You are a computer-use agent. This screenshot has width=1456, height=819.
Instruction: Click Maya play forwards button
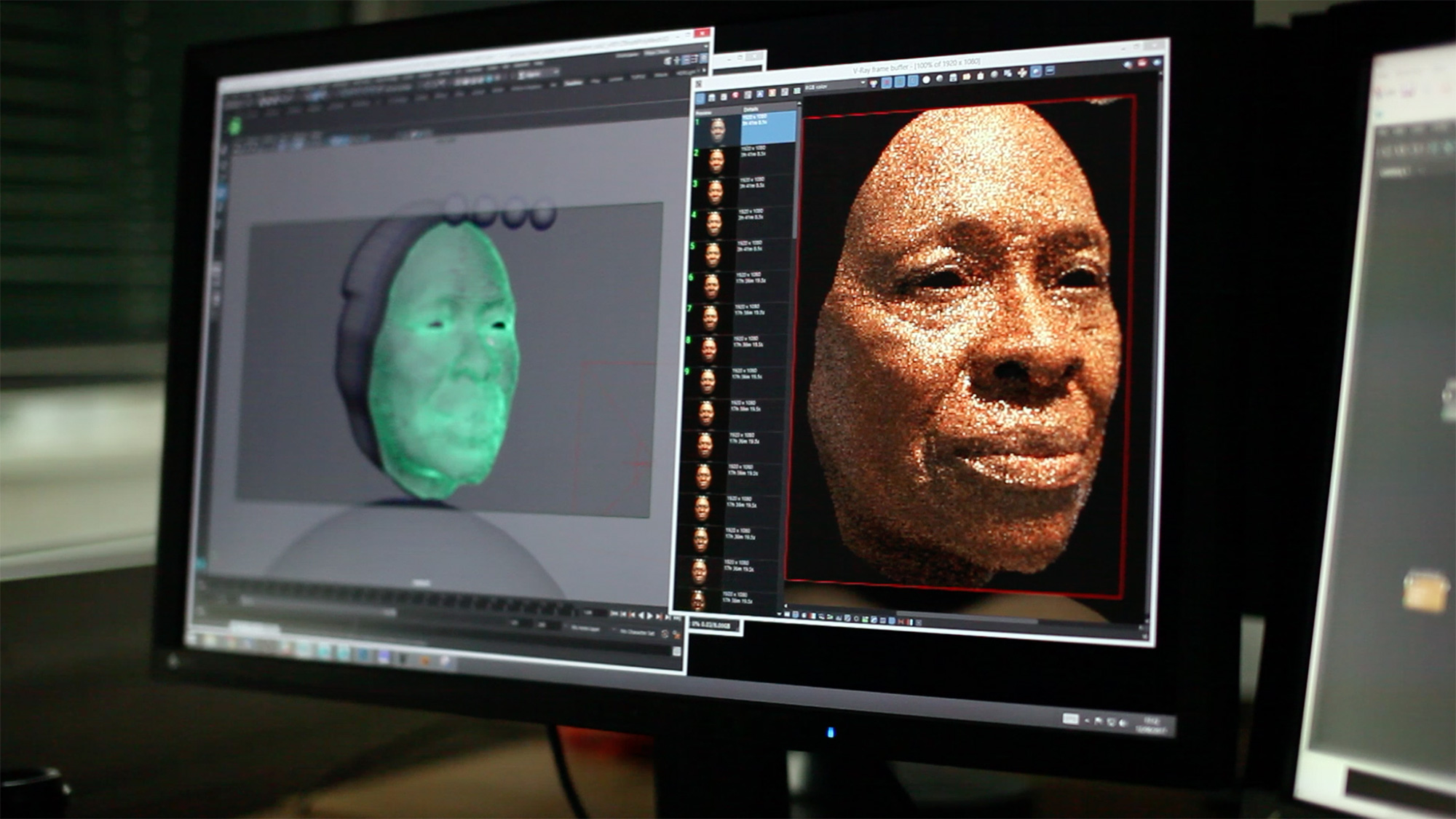[650, 616]
